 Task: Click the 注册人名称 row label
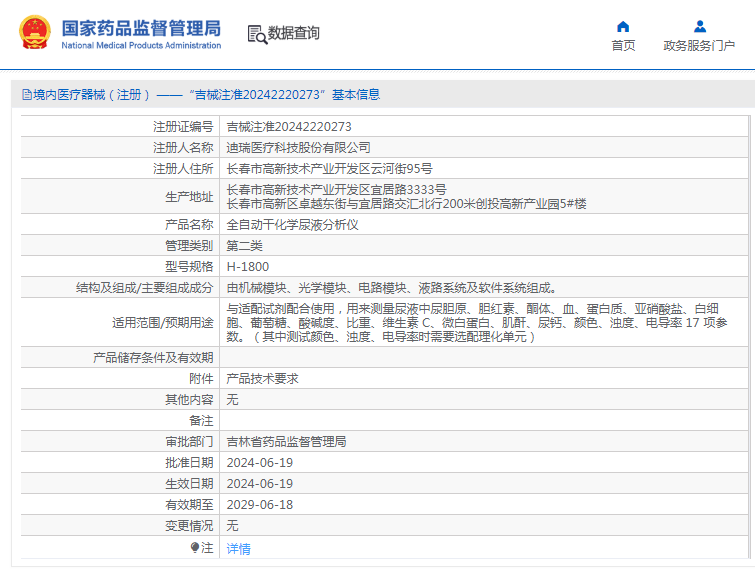183,148
